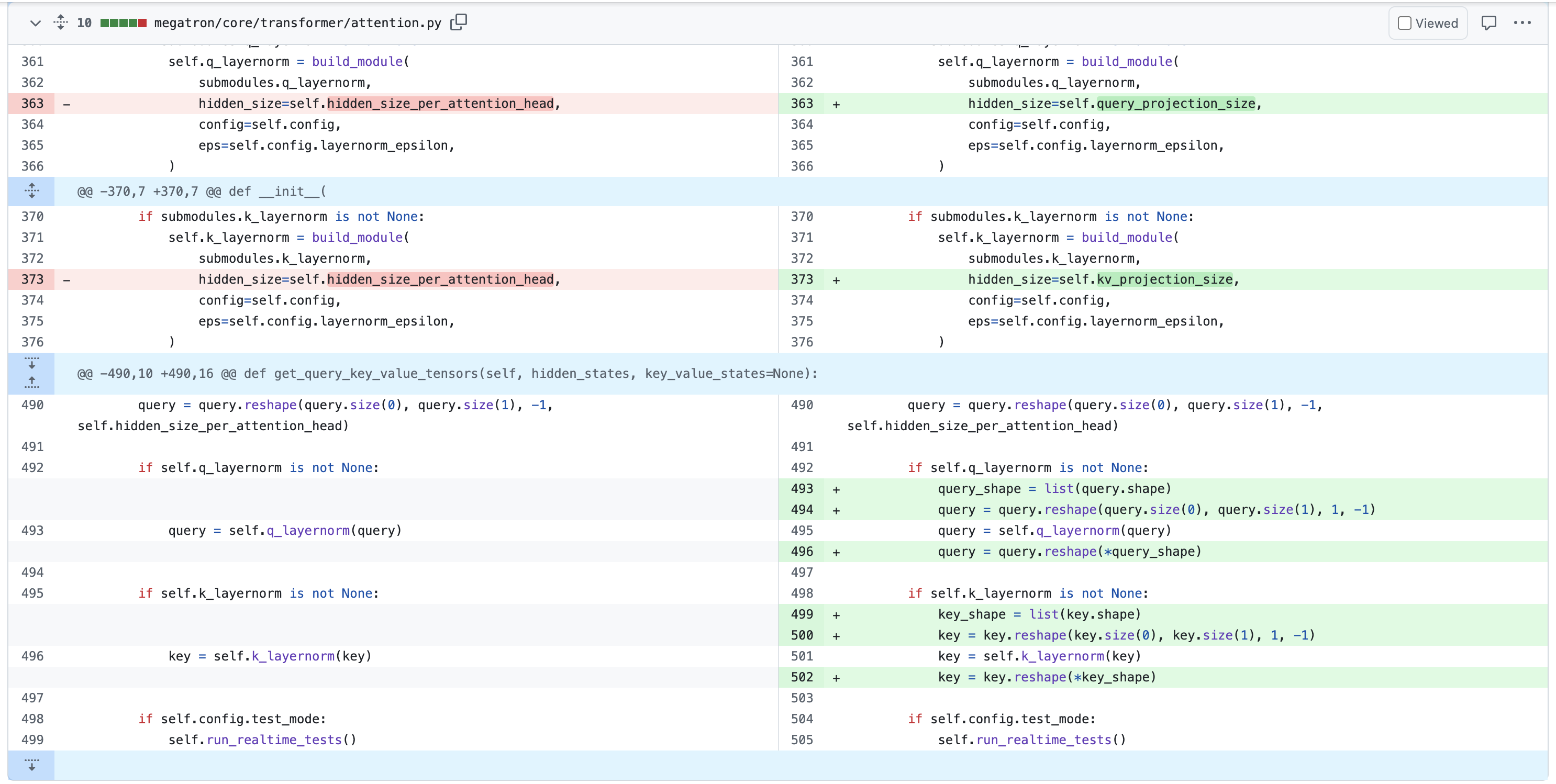
Task: Click the added query_projection_size text
Action: click(1175, 103)
